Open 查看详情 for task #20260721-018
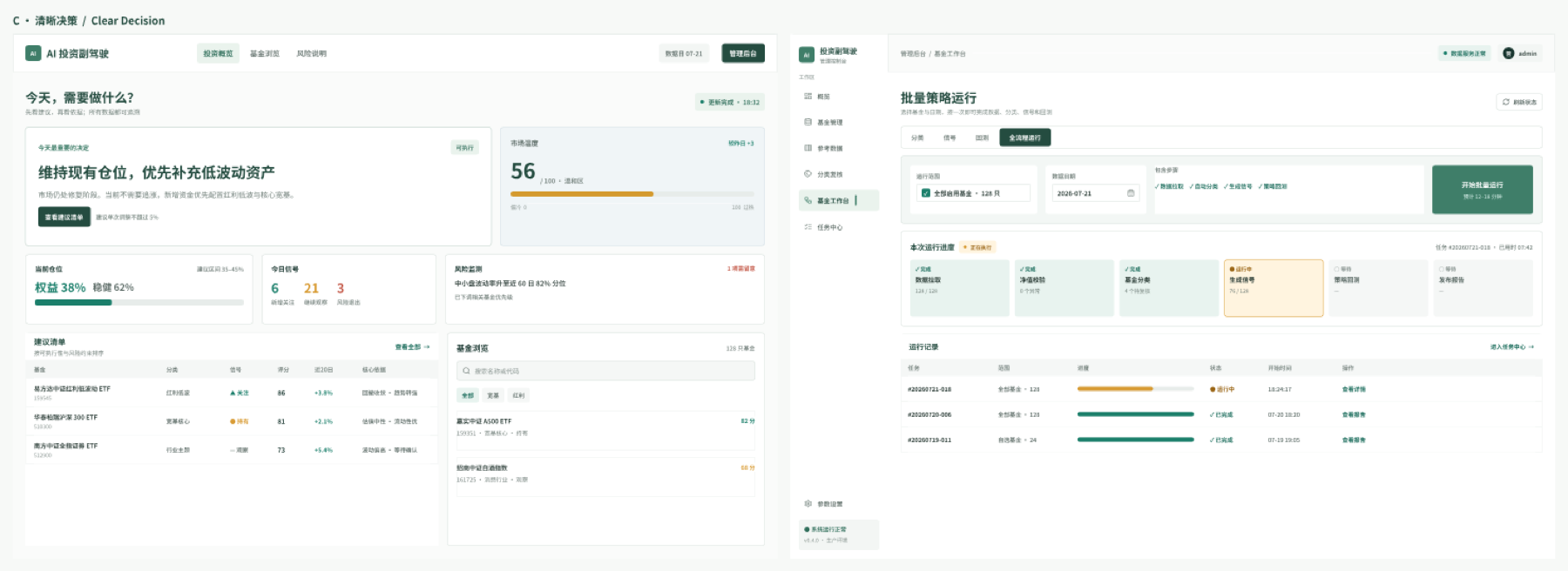The image size is (1568, 571). point(1354,389)
